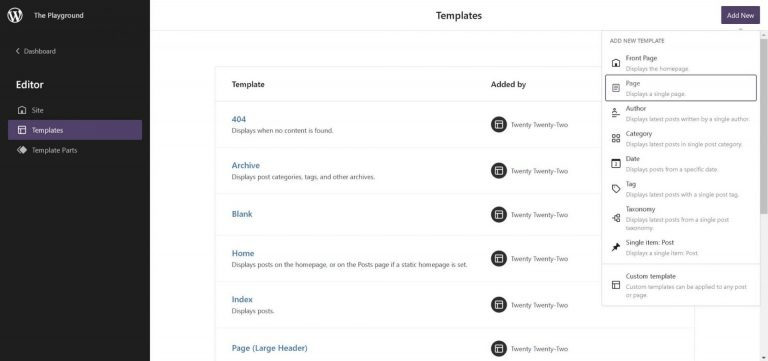Open the Templates sidebar item
768x361 pixels.
[x=75, y=130]
